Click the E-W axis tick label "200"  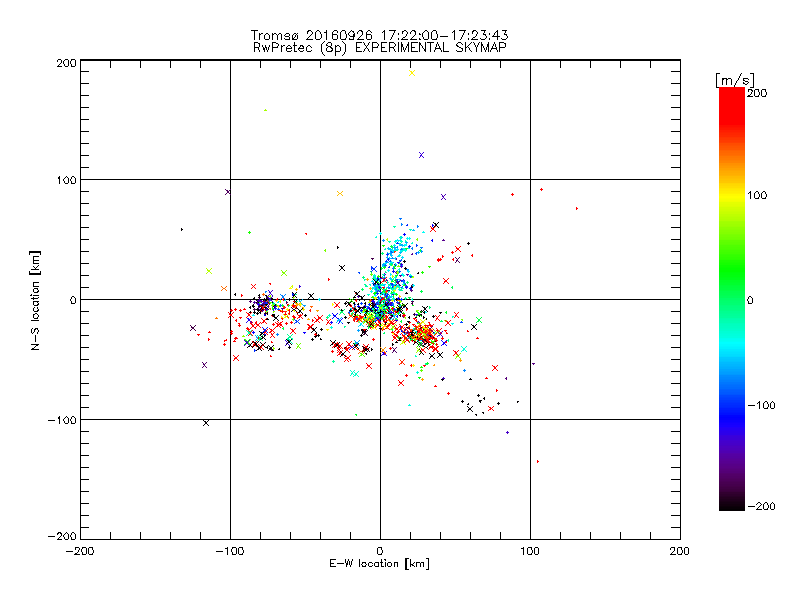coord(680,551)
